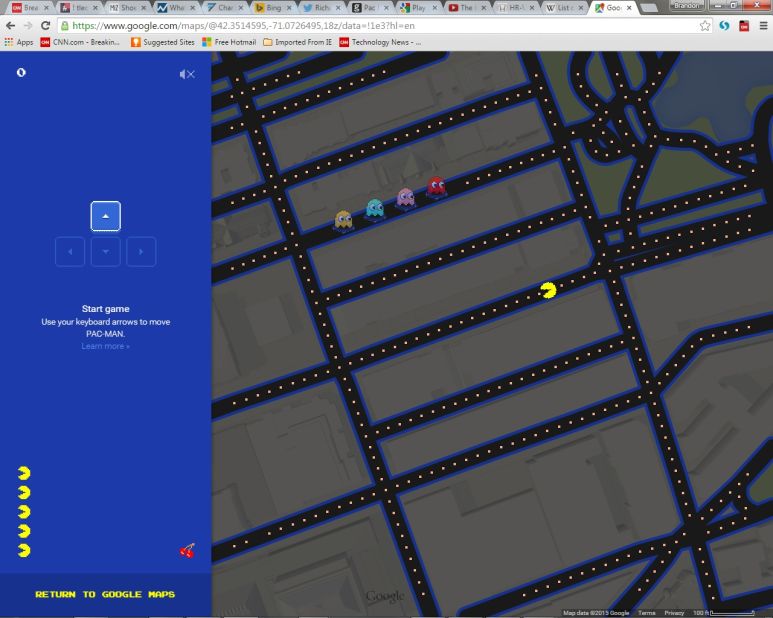Switch to the Bing tab
Screen dimensions: 773x618
point(273,7)
